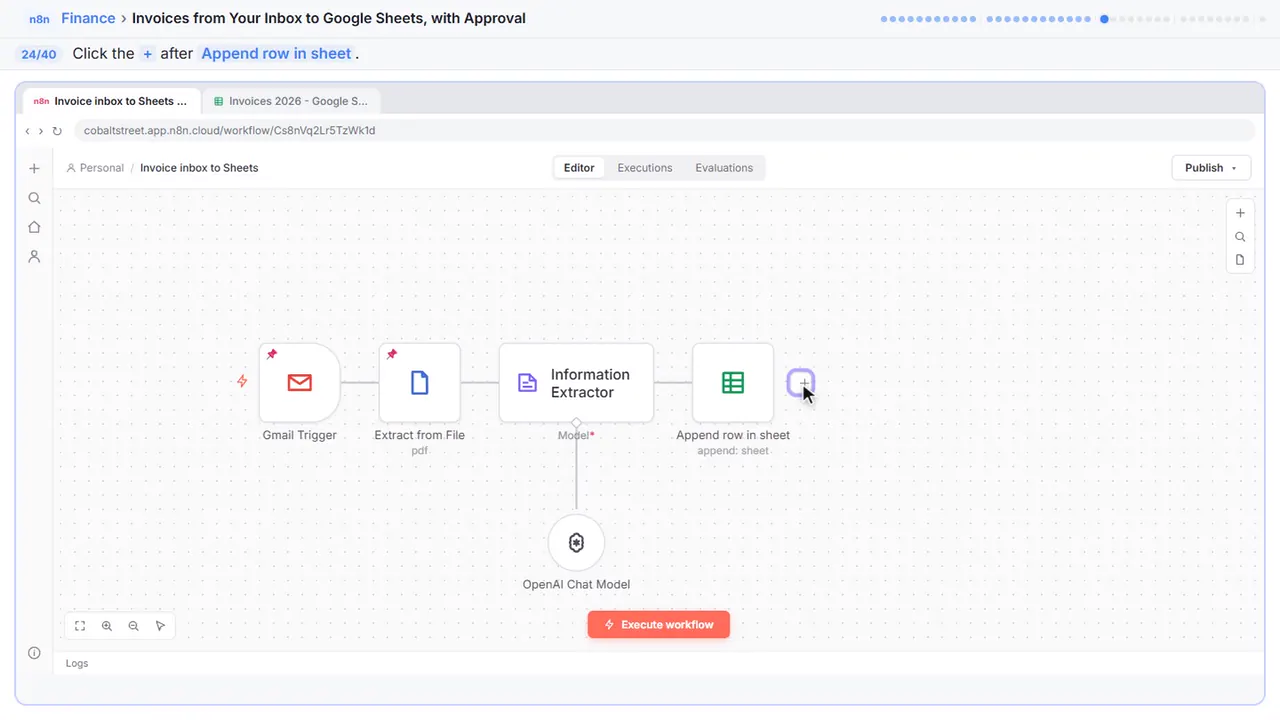
Task: Click the Execute workflow button
Action: [658, 625]
